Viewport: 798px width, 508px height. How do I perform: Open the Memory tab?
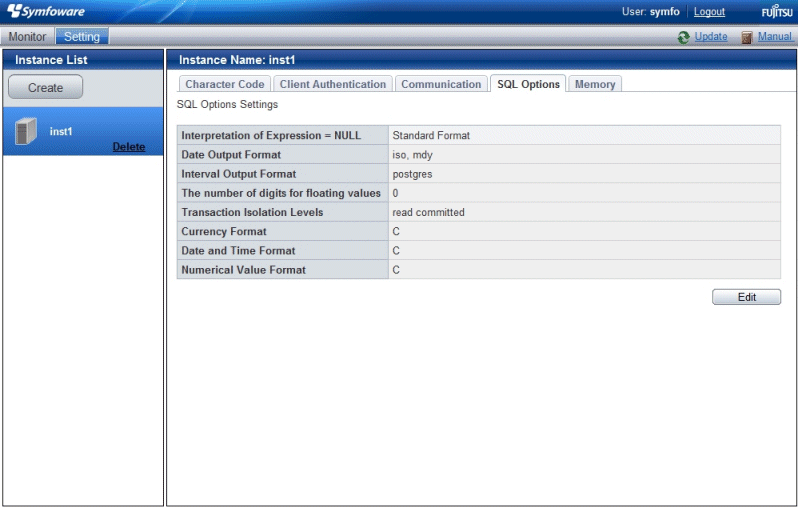(595, 84)
